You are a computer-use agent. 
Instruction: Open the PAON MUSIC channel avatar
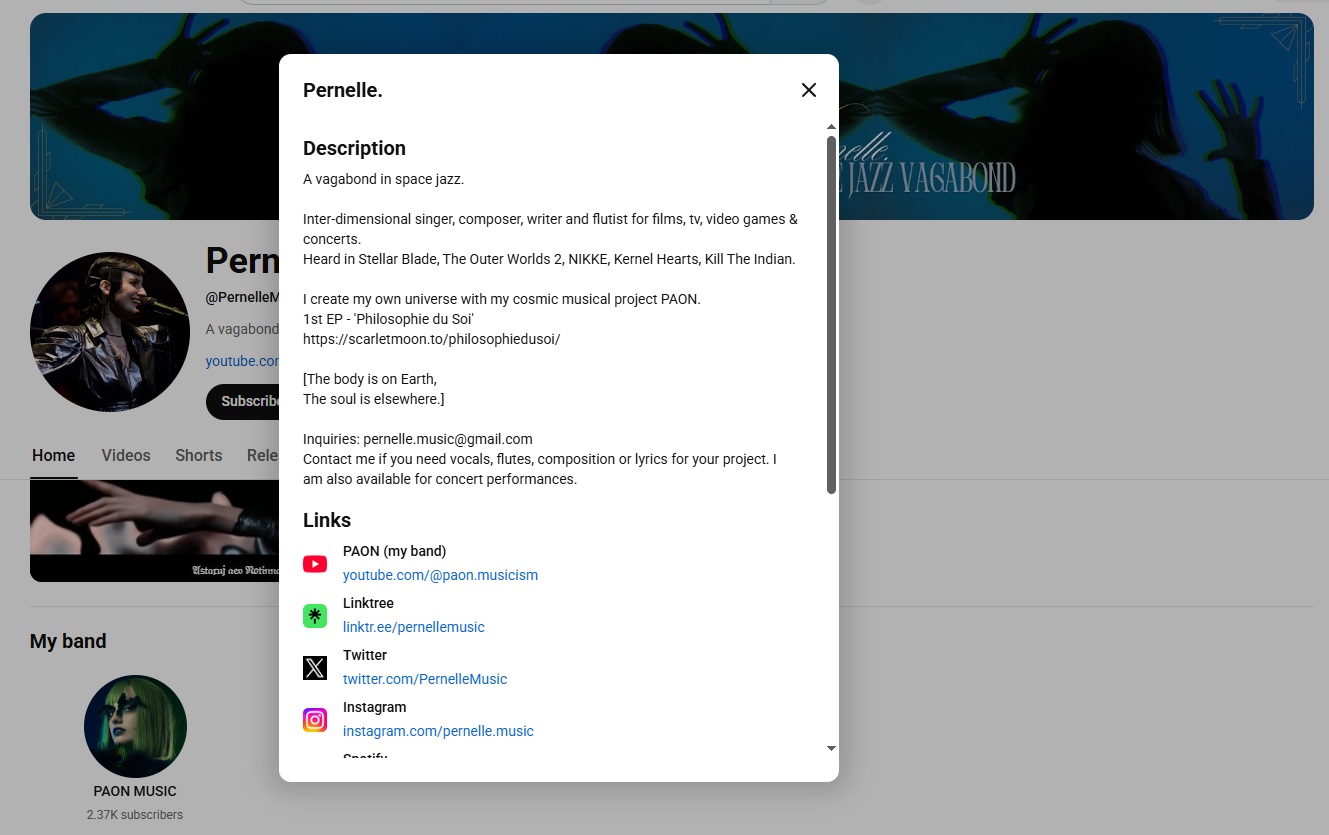135,726
